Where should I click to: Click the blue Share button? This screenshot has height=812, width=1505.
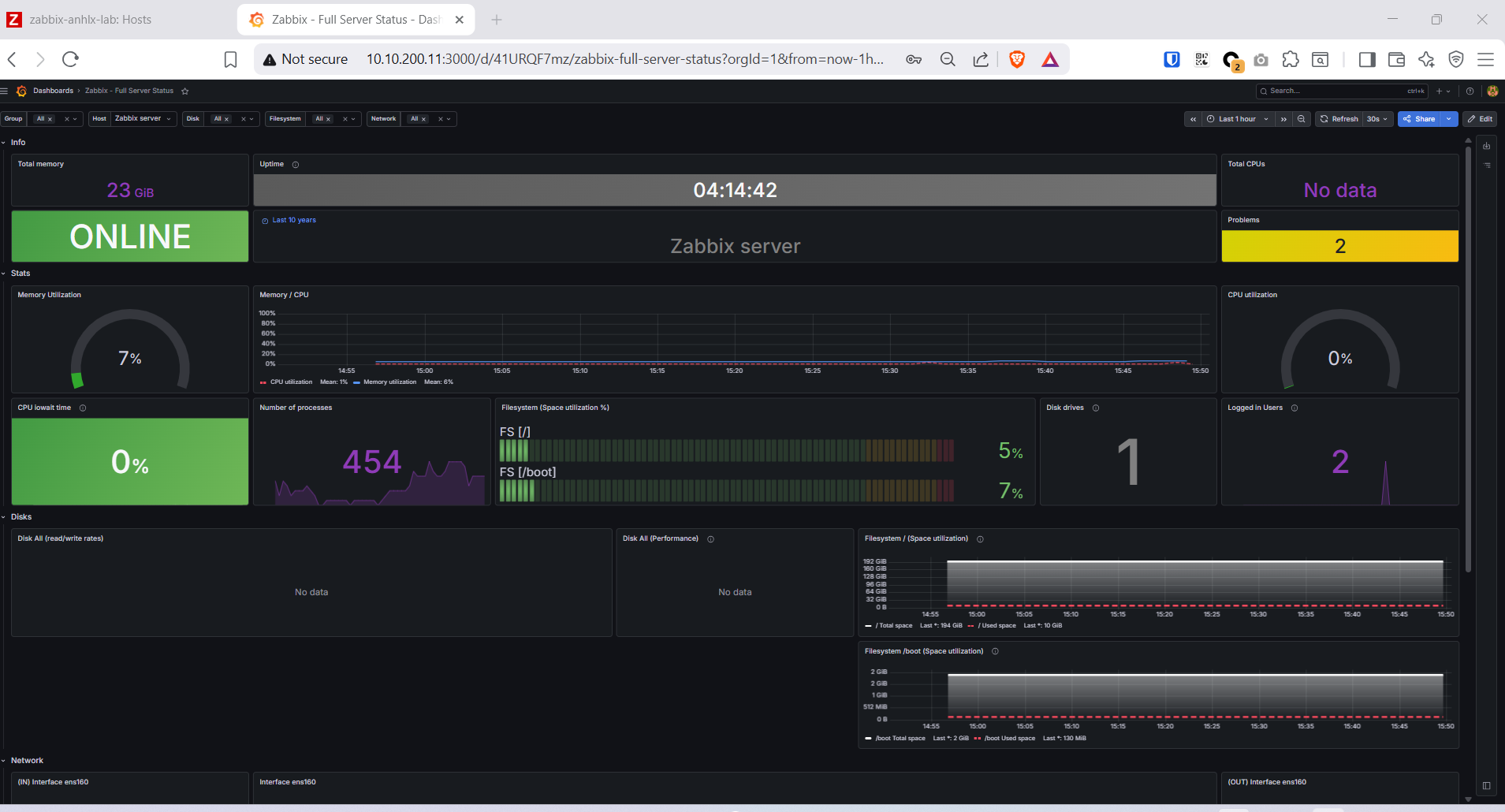(1419, 119)
